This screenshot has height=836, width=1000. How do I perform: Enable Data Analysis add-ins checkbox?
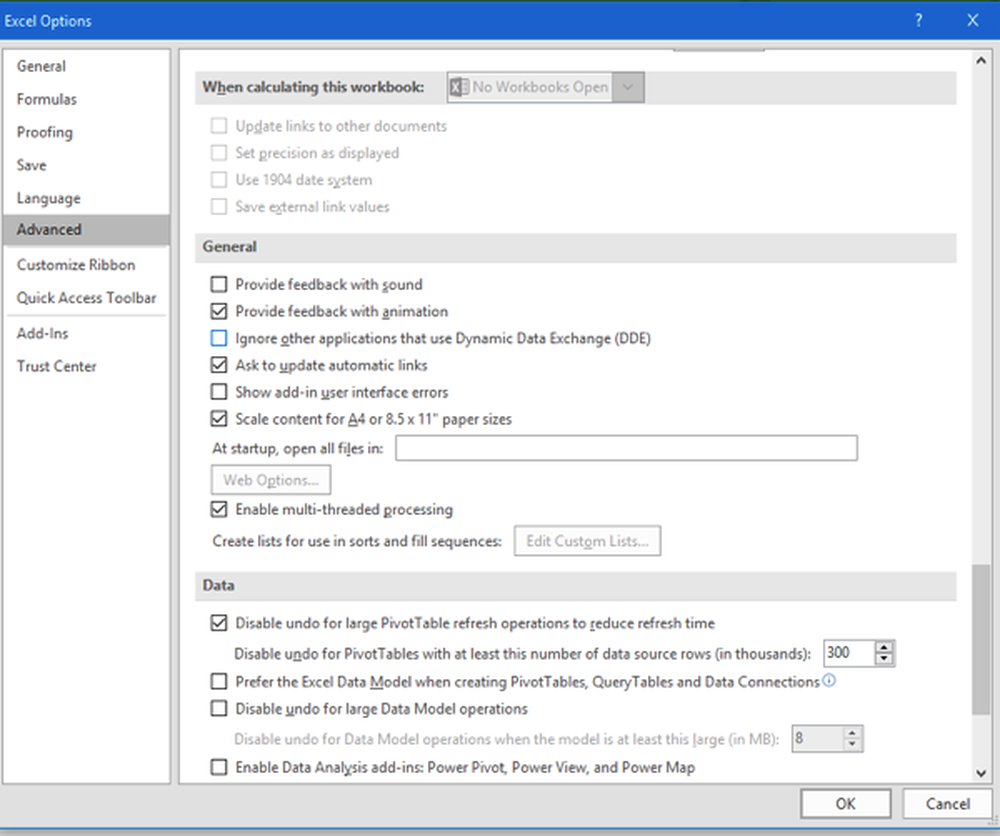coord(219,768)
